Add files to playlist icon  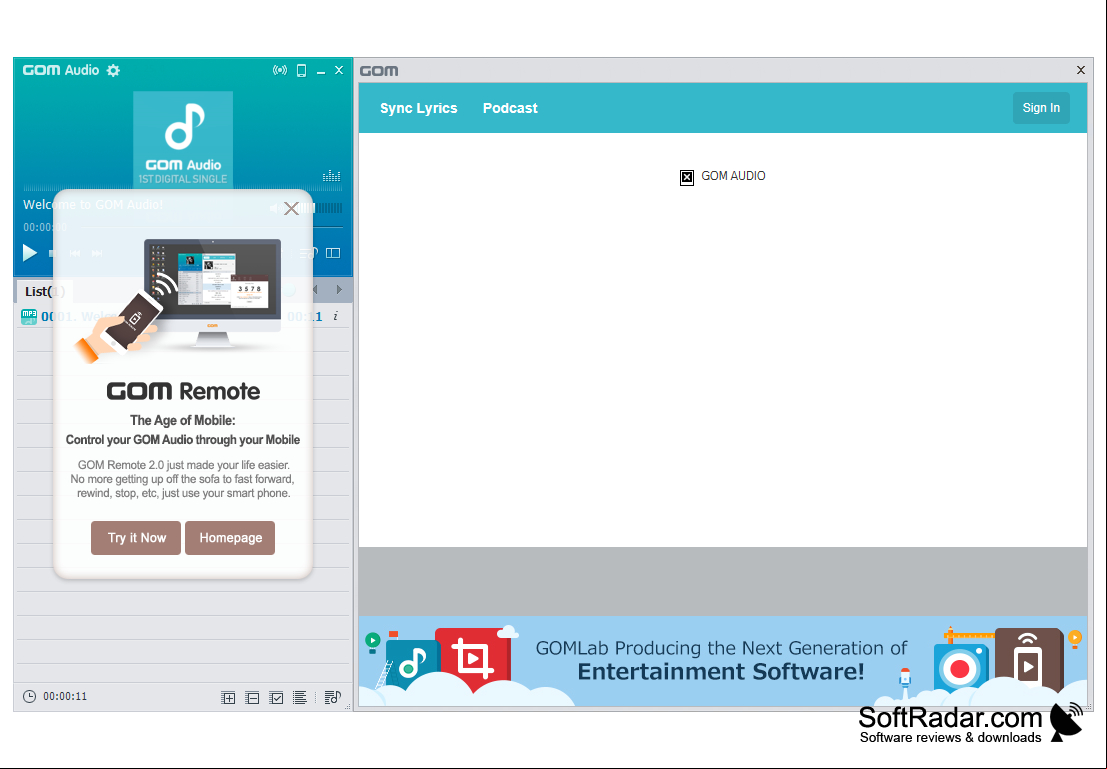228,698
